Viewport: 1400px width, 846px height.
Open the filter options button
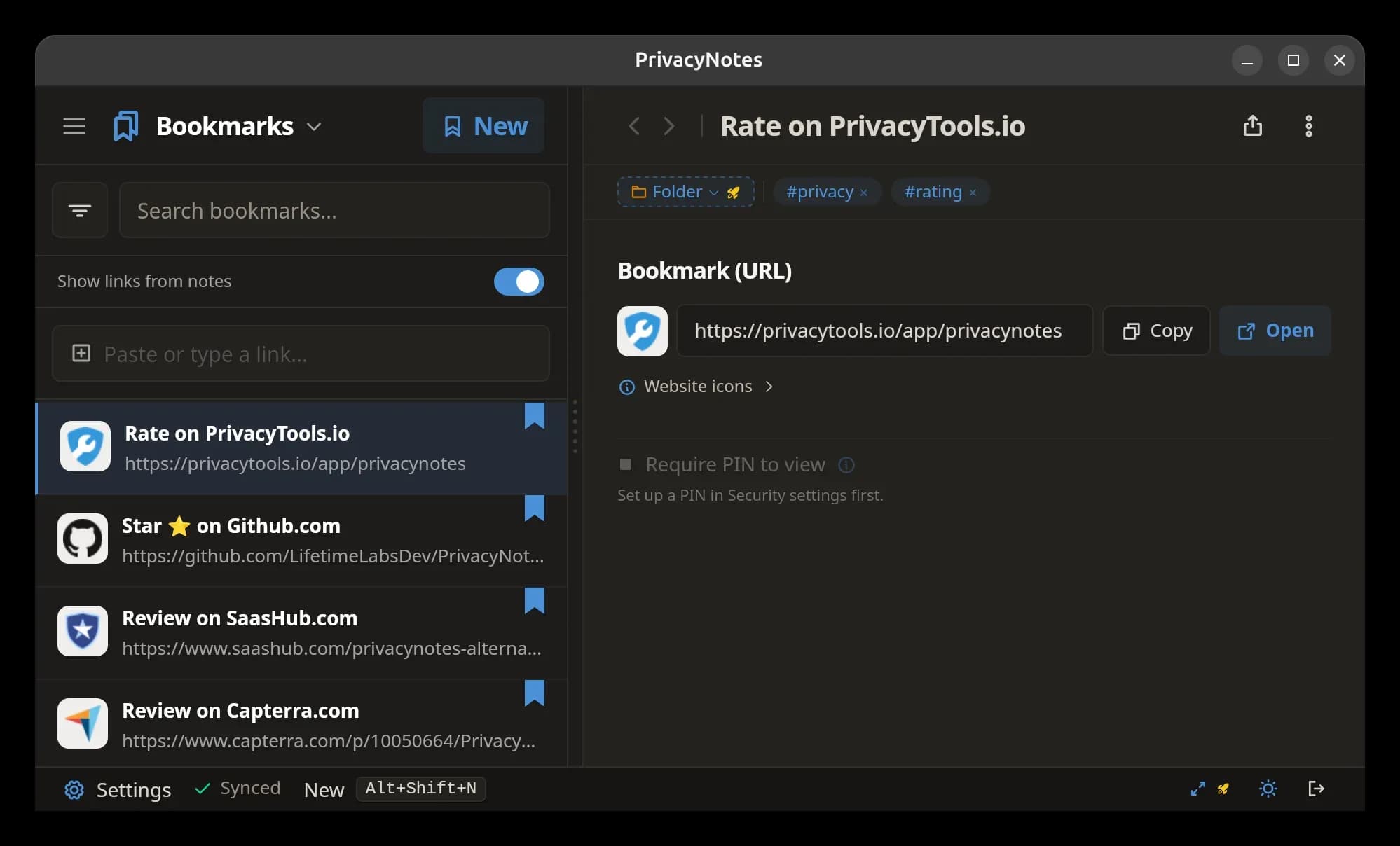click(x=80, y=210)
